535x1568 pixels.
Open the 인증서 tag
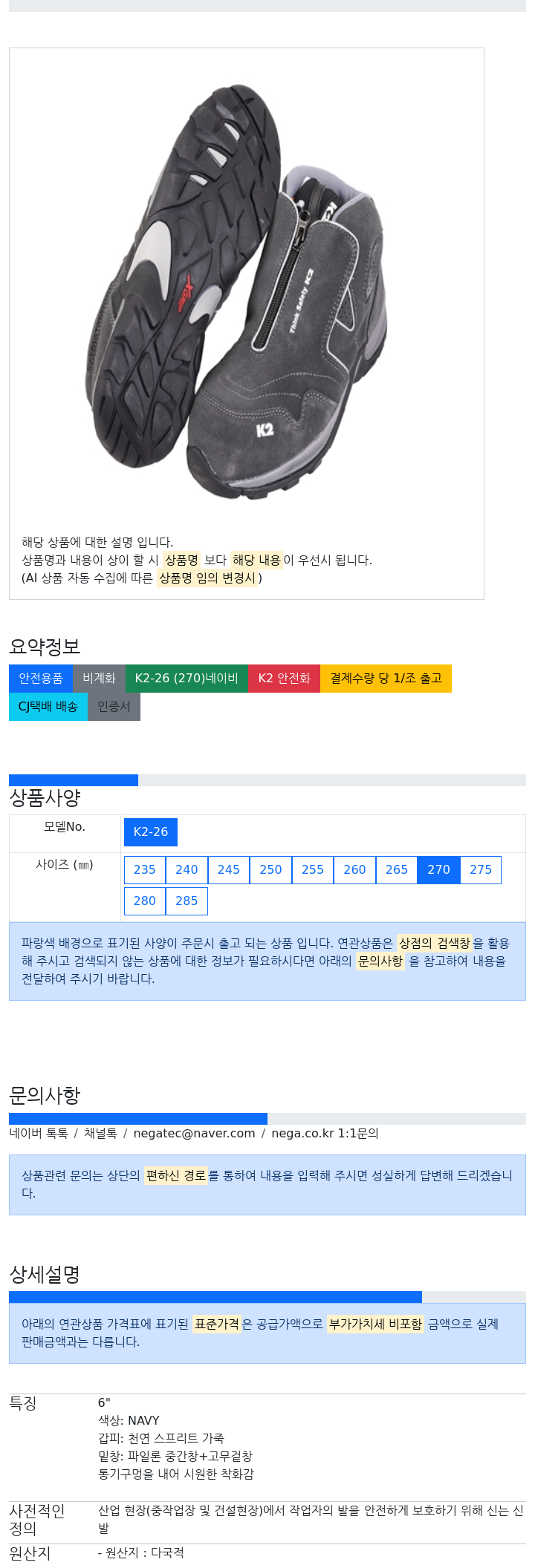(114, 707)
